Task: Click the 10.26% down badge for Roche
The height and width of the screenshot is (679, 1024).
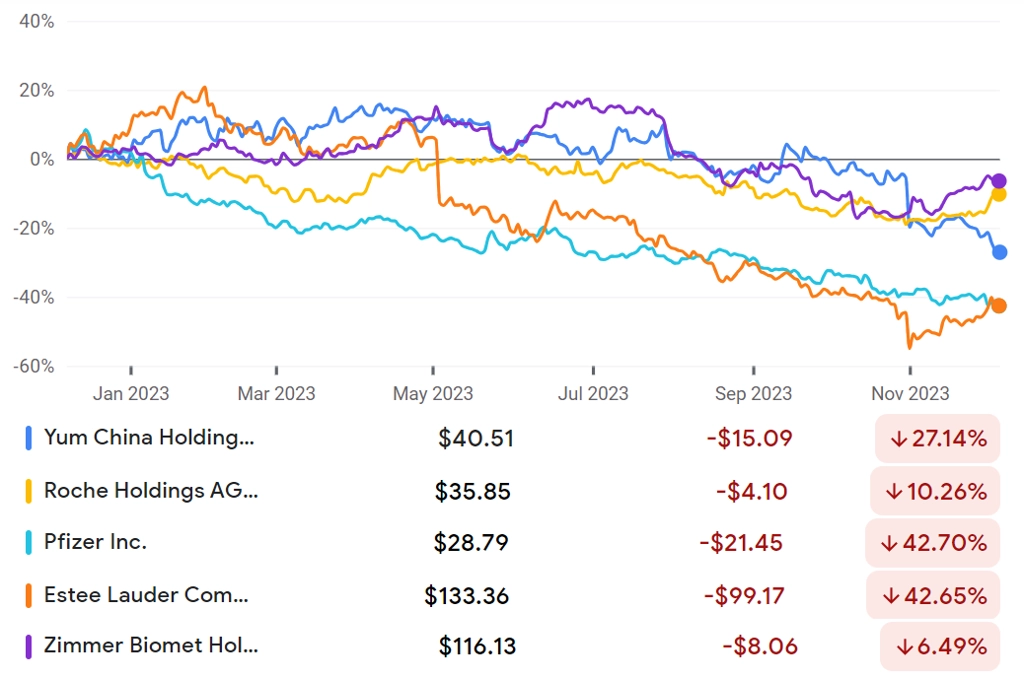Action: (x=935, y=491)
